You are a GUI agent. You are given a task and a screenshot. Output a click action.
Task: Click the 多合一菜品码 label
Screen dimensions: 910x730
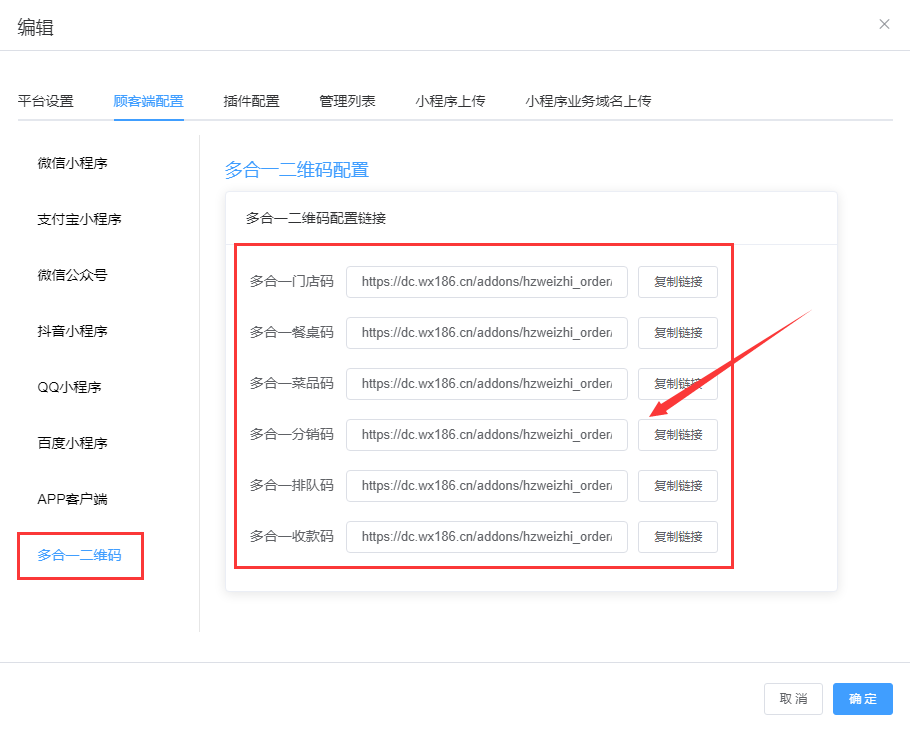(x=292, y=384)
